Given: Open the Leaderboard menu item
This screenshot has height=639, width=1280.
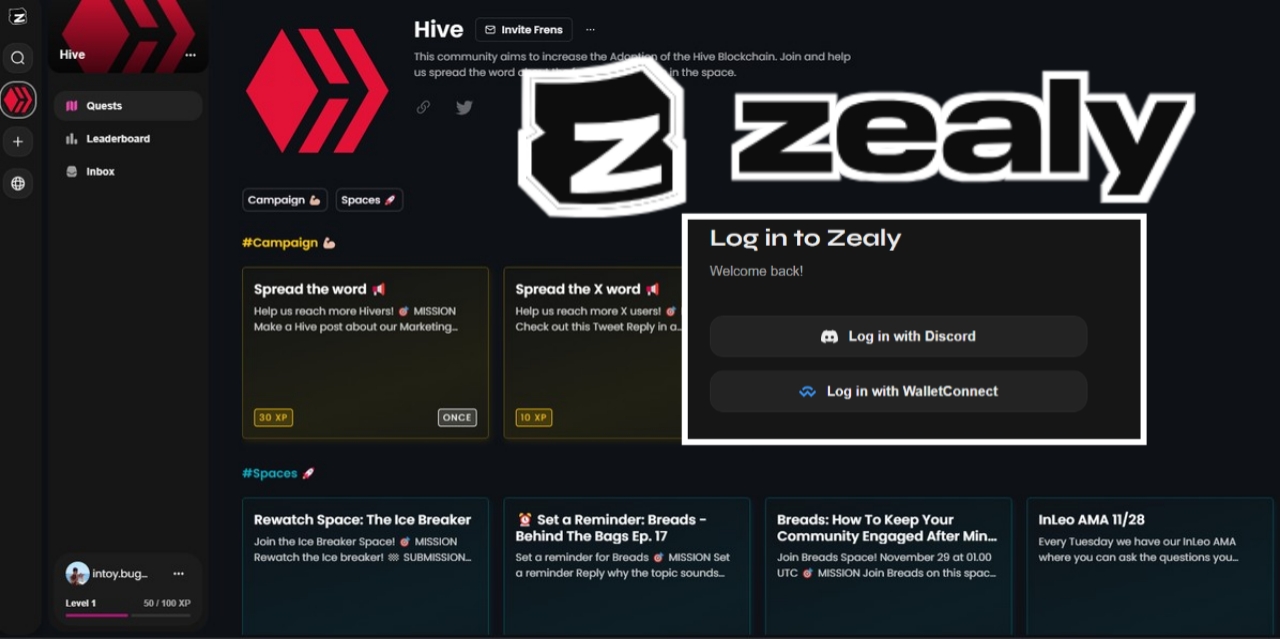Looking at the screenshot, I should [128, 139].
